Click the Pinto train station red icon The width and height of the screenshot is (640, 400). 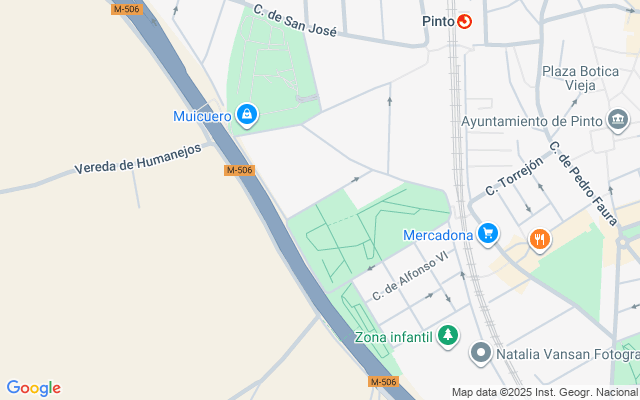[464, 21]
